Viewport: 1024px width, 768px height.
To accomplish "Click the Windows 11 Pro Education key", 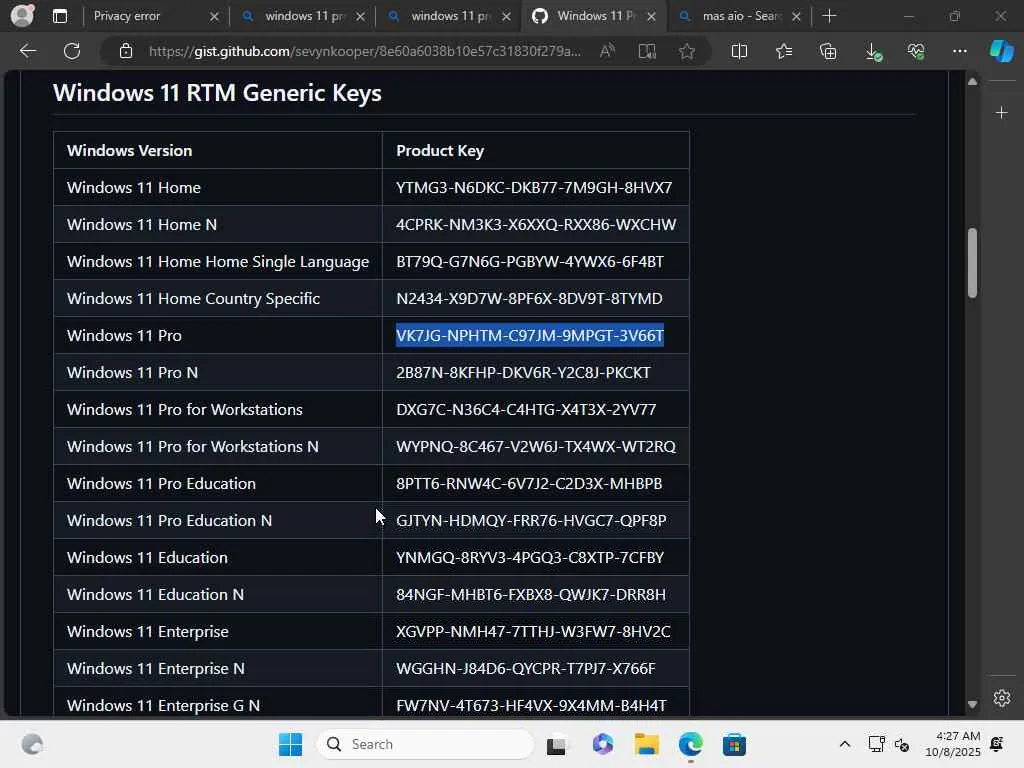I will (x=529, y=484).
